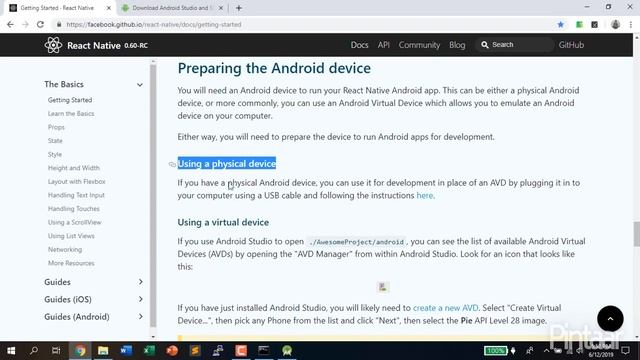Open Community in the top navigation

[419, 45]
